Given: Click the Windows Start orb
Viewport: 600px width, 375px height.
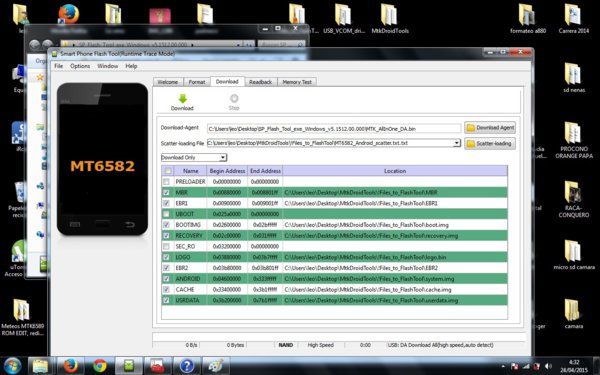Looking at the screenshot, I should pyautogui.click(x=13, y=366).
